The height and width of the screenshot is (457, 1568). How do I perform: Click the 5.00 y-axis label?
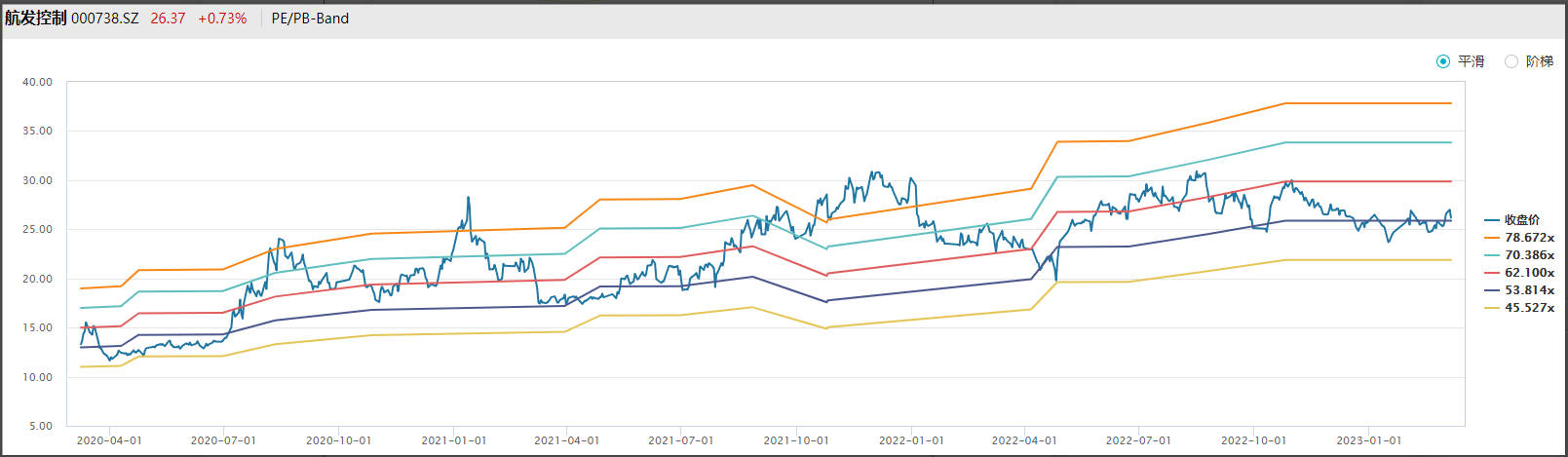coord(41,426)
